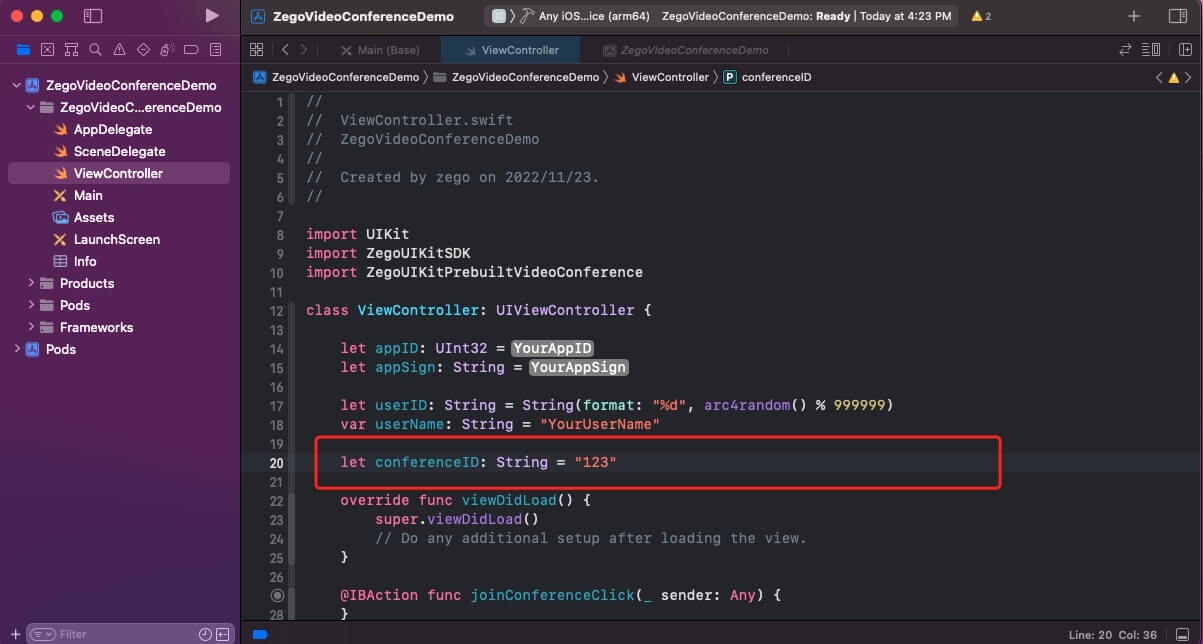Toggle the inspectors panel button
Image resolution: width=1203 pixels, height=644 pixels.
click(1177, 16)
